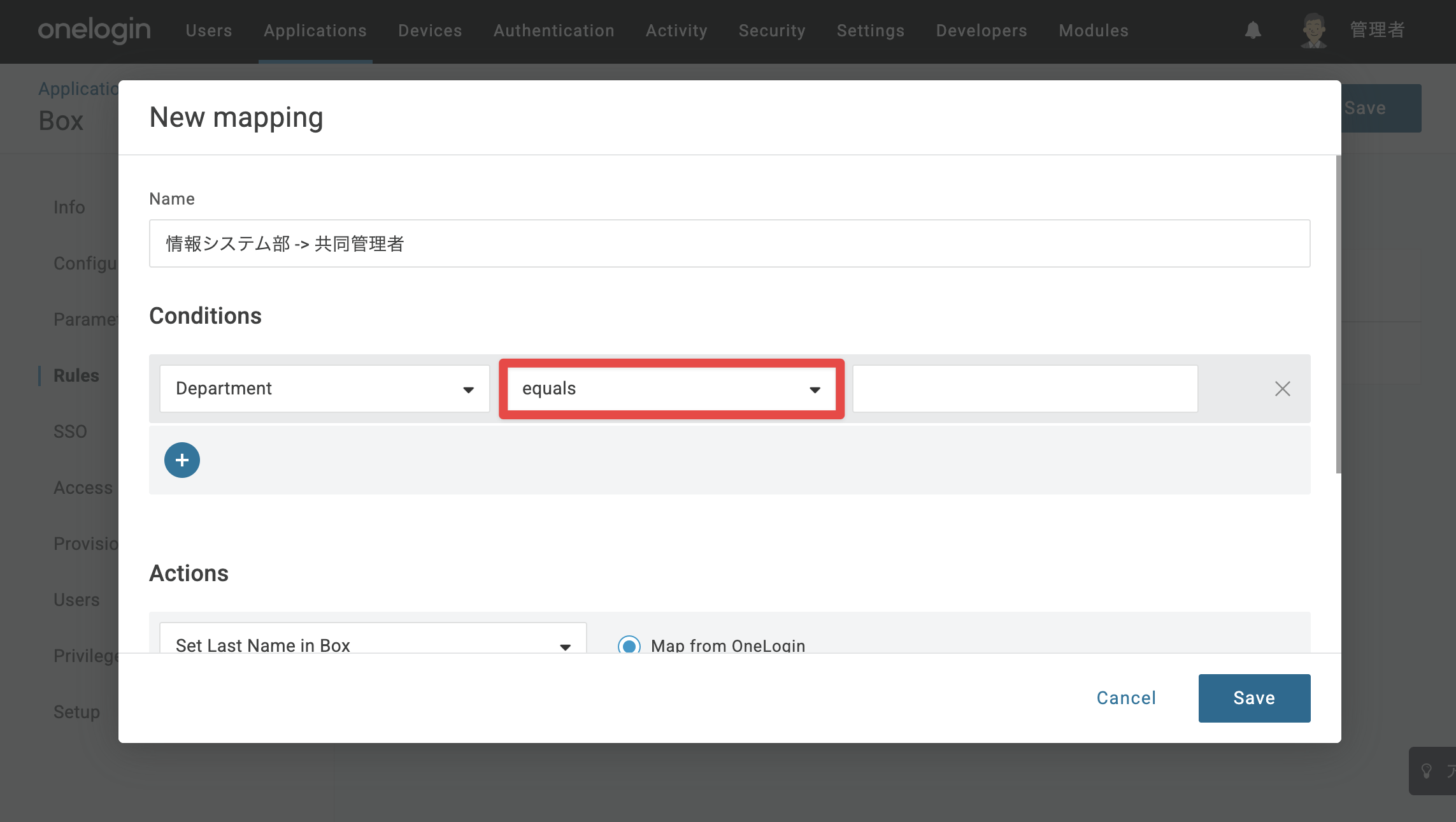This screenshot has width=1456, height=822.
Task: Open the equals operator dropdown
Action: (x=671, y=389)
